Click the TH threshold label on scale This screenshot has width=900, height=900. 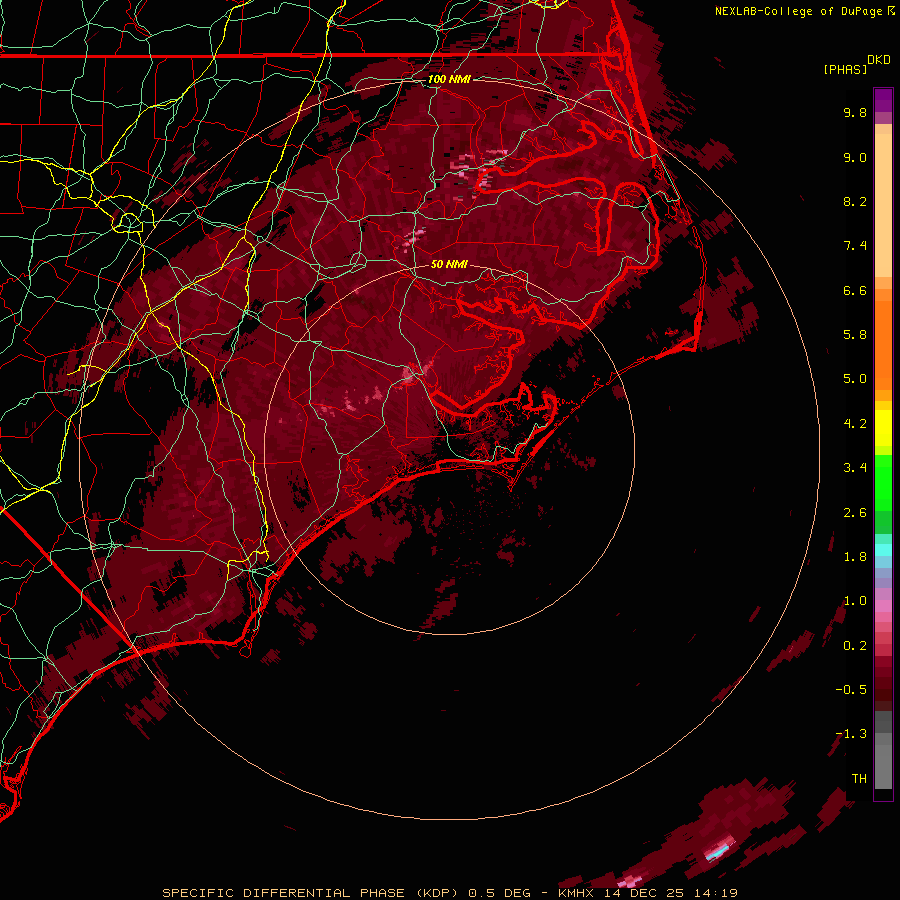tap(859, 779)
